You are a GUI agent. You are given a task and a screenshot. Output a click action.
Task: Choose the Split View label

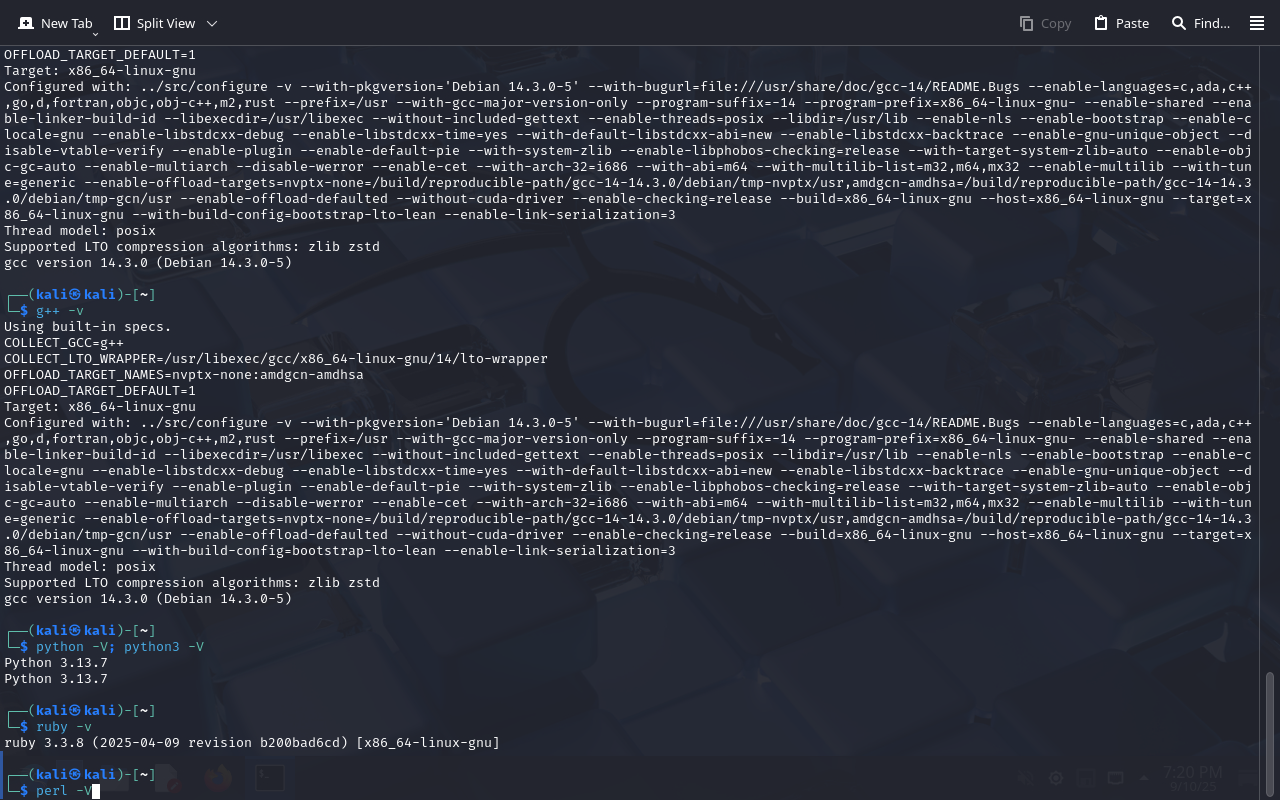[x=167, y=23]
